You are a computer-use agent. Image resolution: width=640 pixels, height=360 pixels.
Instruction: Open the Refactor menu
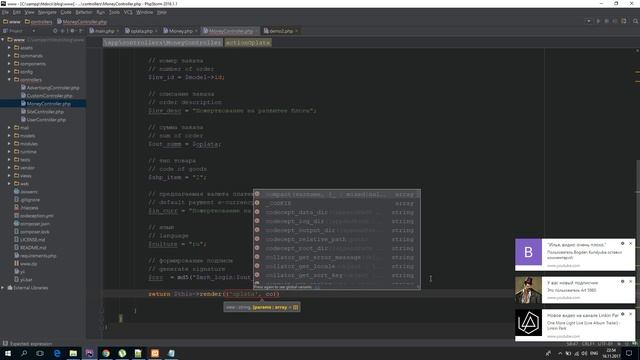point(83,12)
